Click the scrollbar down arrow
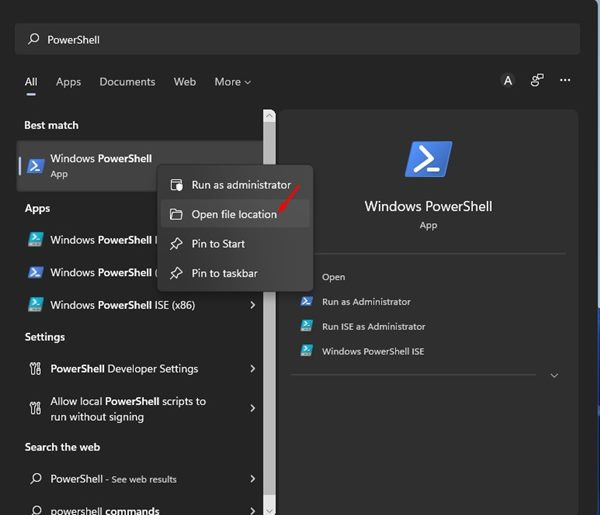Screen dimensions: 600x515 269,510
